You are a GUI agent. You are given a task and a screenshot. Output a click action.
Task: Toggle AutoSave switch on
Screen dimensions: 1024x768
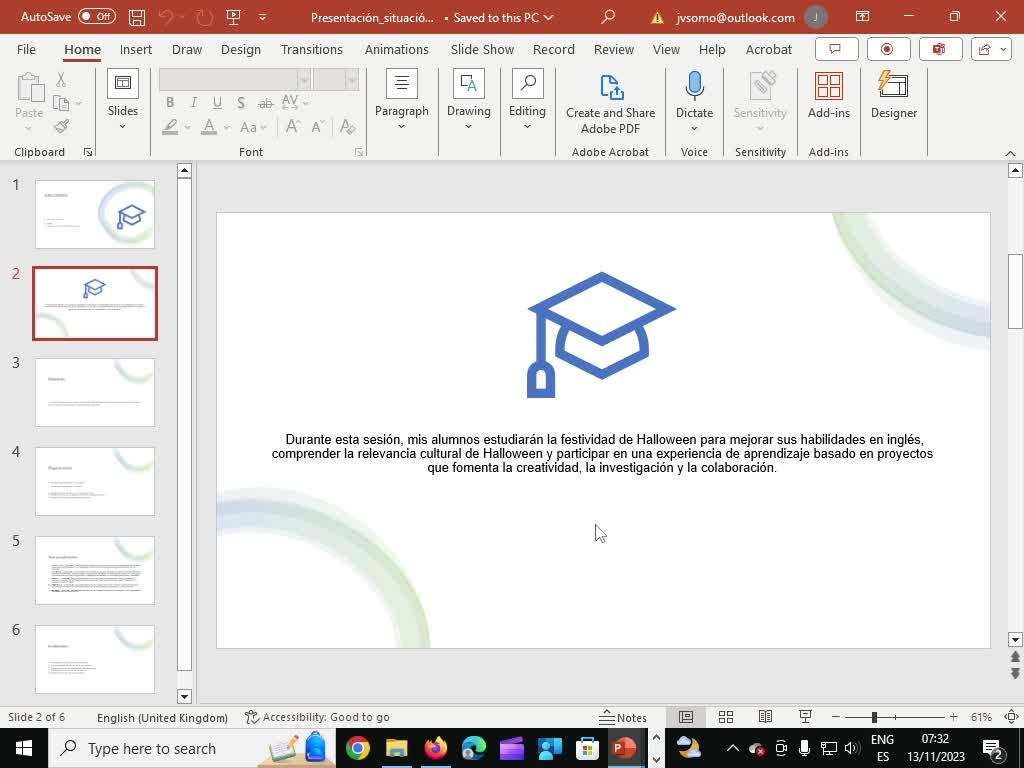96,17
